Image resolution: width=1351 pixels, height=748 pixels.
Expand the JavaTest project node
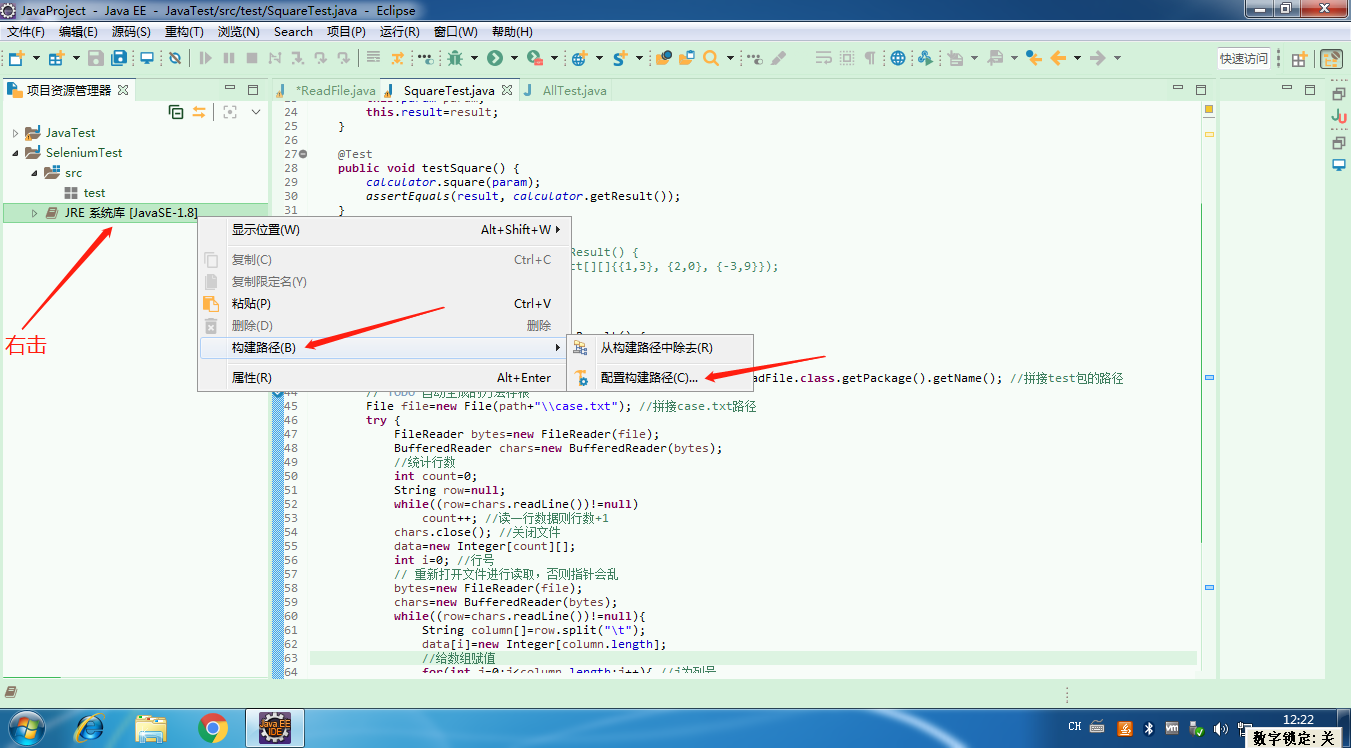point(15,133)
